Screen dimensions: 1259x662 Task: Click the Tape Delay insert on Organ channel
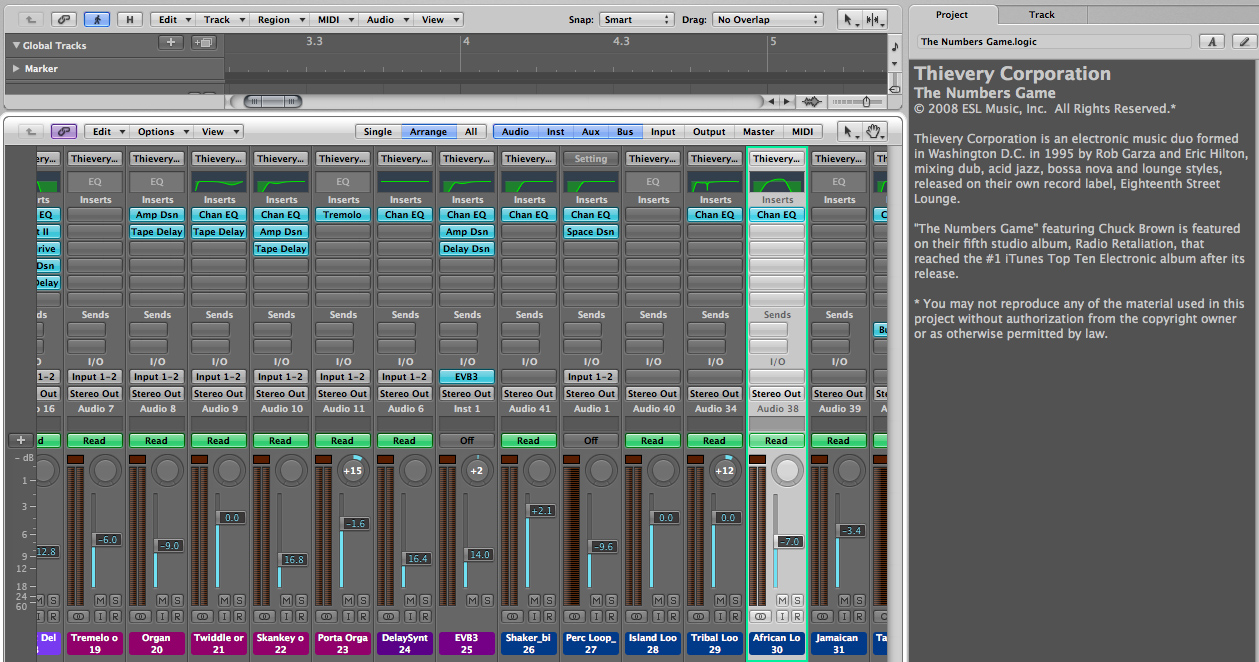pos(157,231)
